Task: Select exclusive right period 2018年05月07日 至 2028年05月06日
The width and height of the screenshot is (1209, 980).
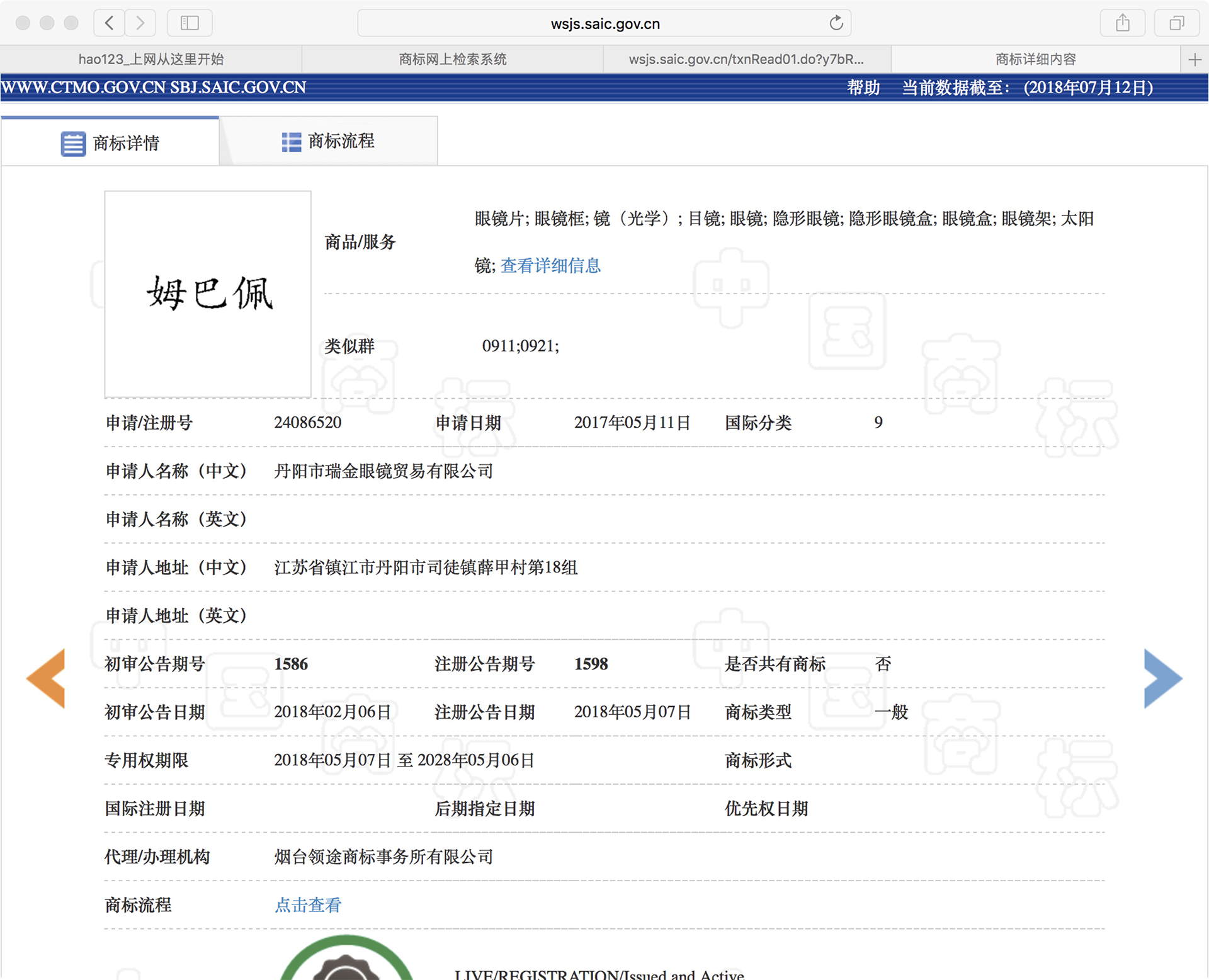Action: pos(404,760)
